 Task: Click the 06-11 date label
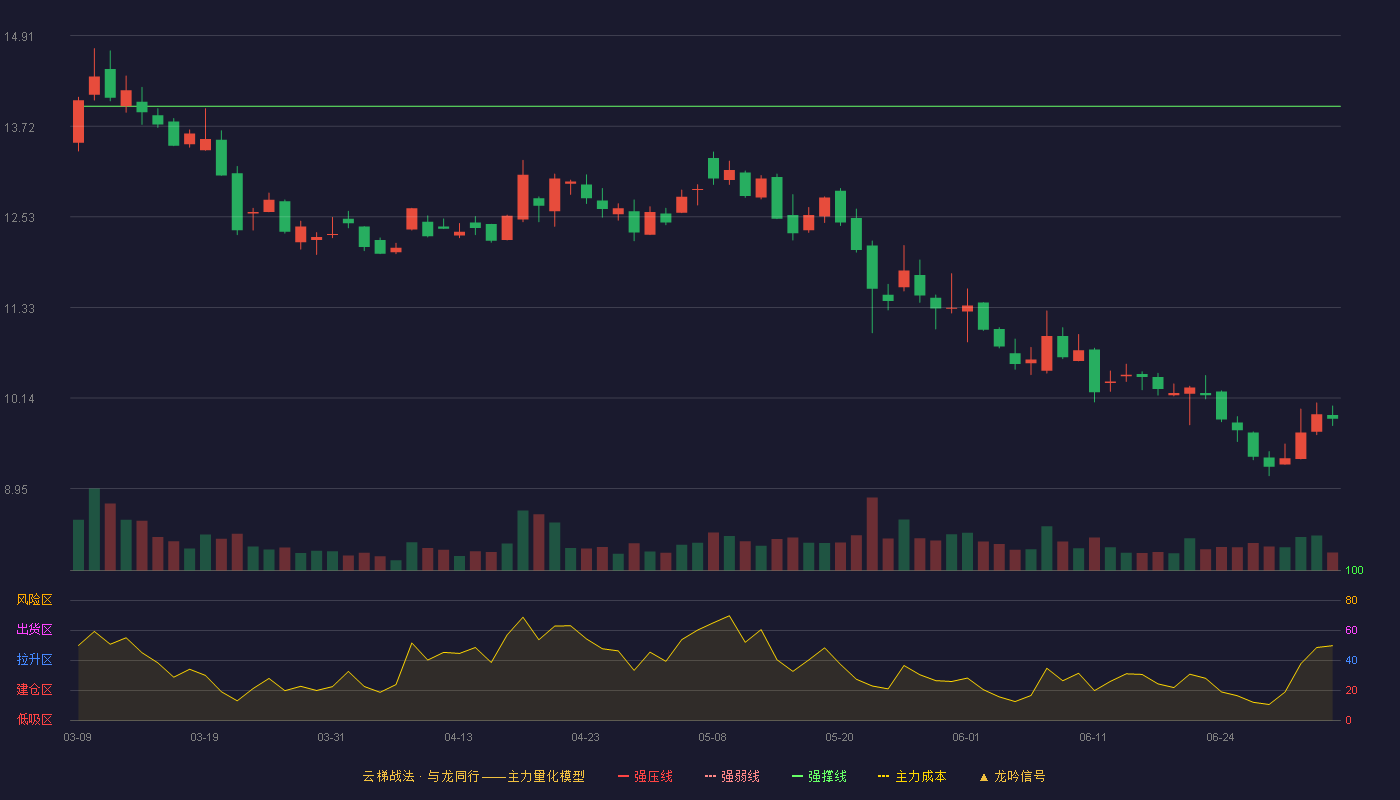click(1093, 737)
